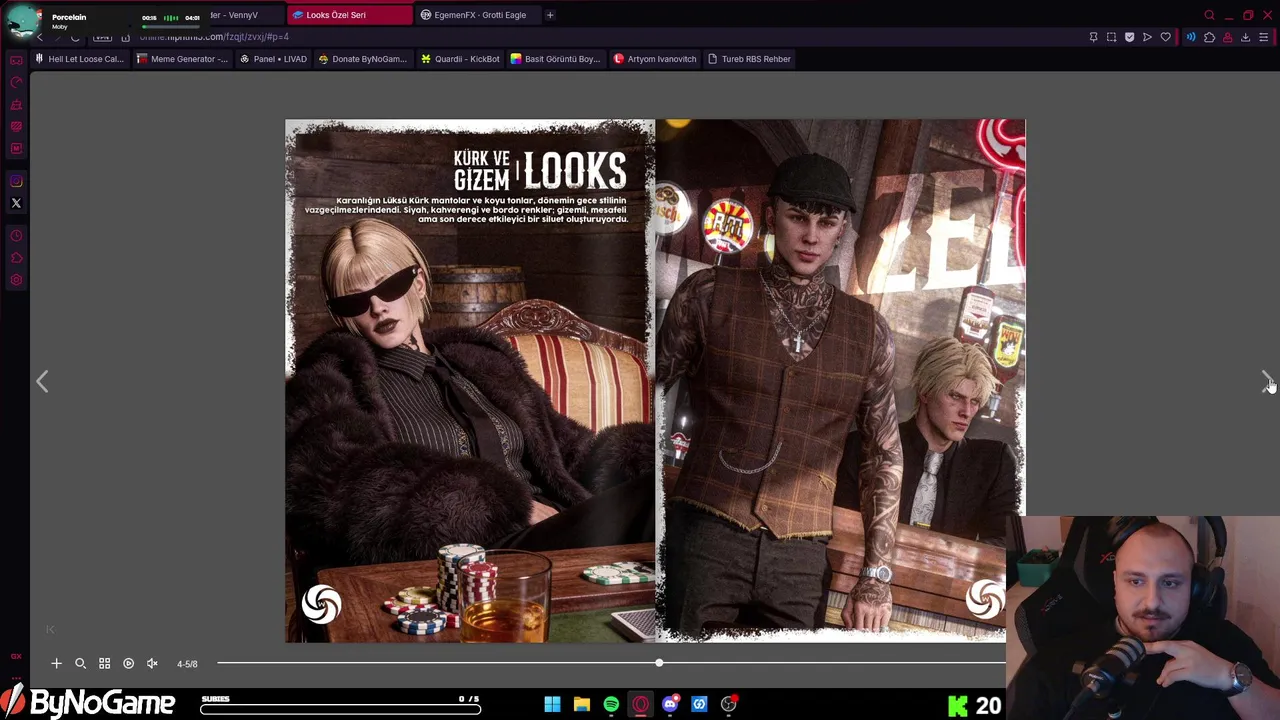Click the search tabs magnifier icon

pyautogui.click(x=1209, y=15)
